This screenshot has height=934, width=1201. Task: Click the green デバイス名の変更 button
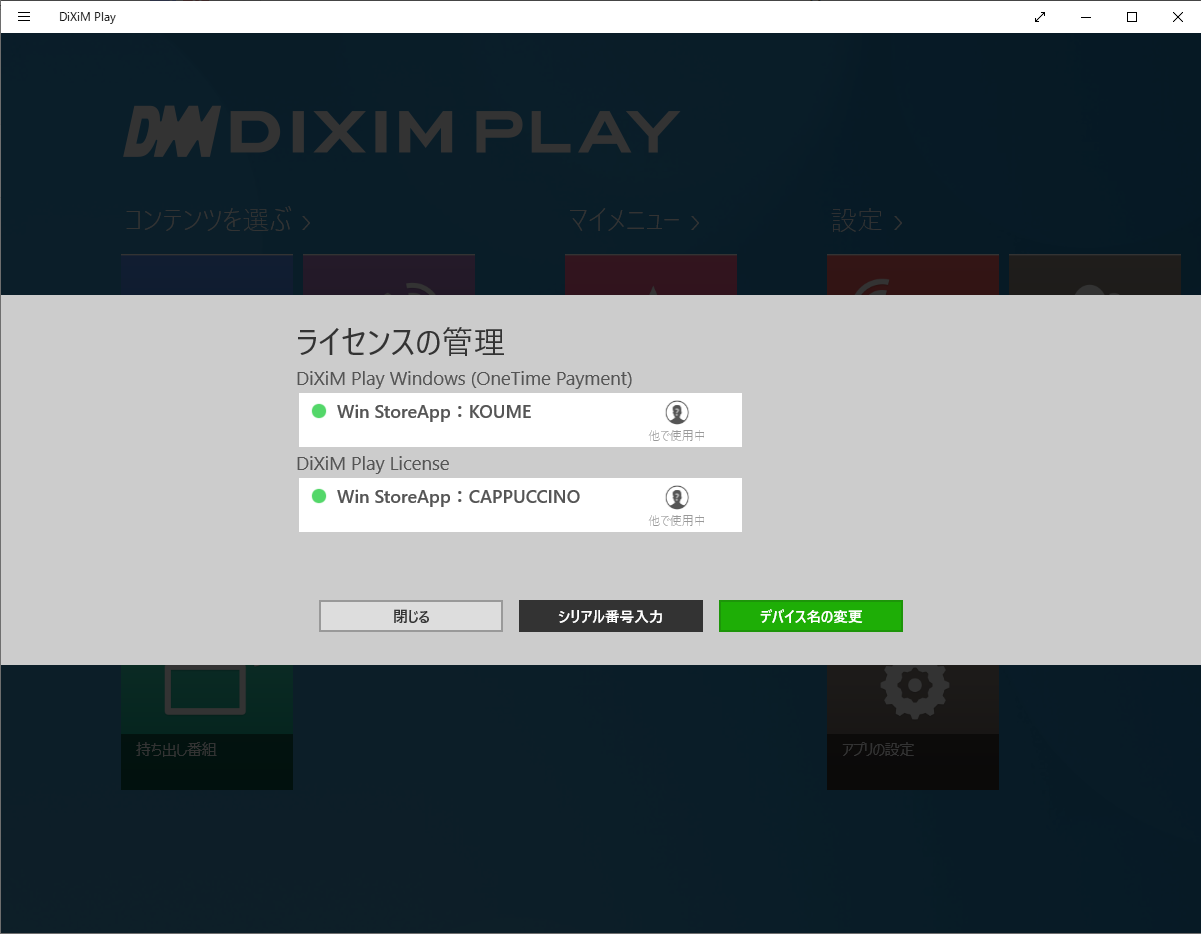pyautogui.click(x=810, y=616)
